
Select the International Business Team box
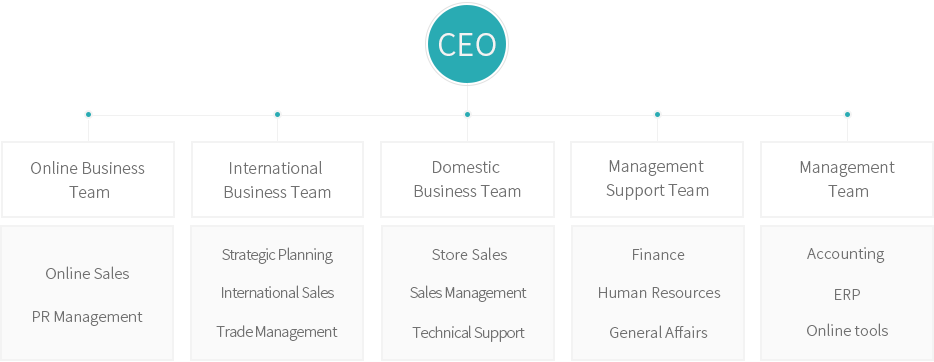tap(277, 179)
